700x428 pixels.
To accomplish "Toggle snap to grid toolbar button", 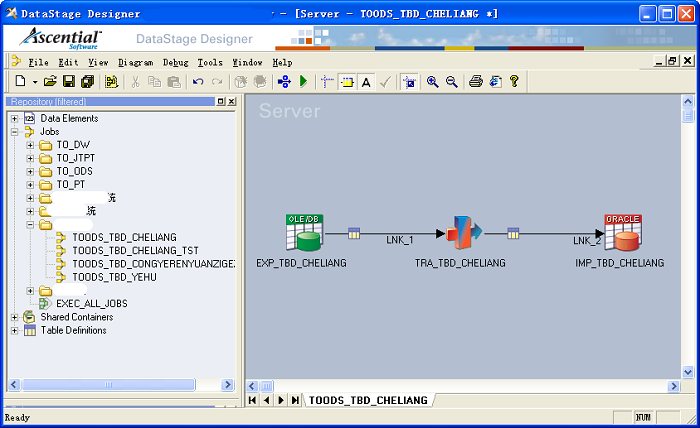I will (409, 81).
